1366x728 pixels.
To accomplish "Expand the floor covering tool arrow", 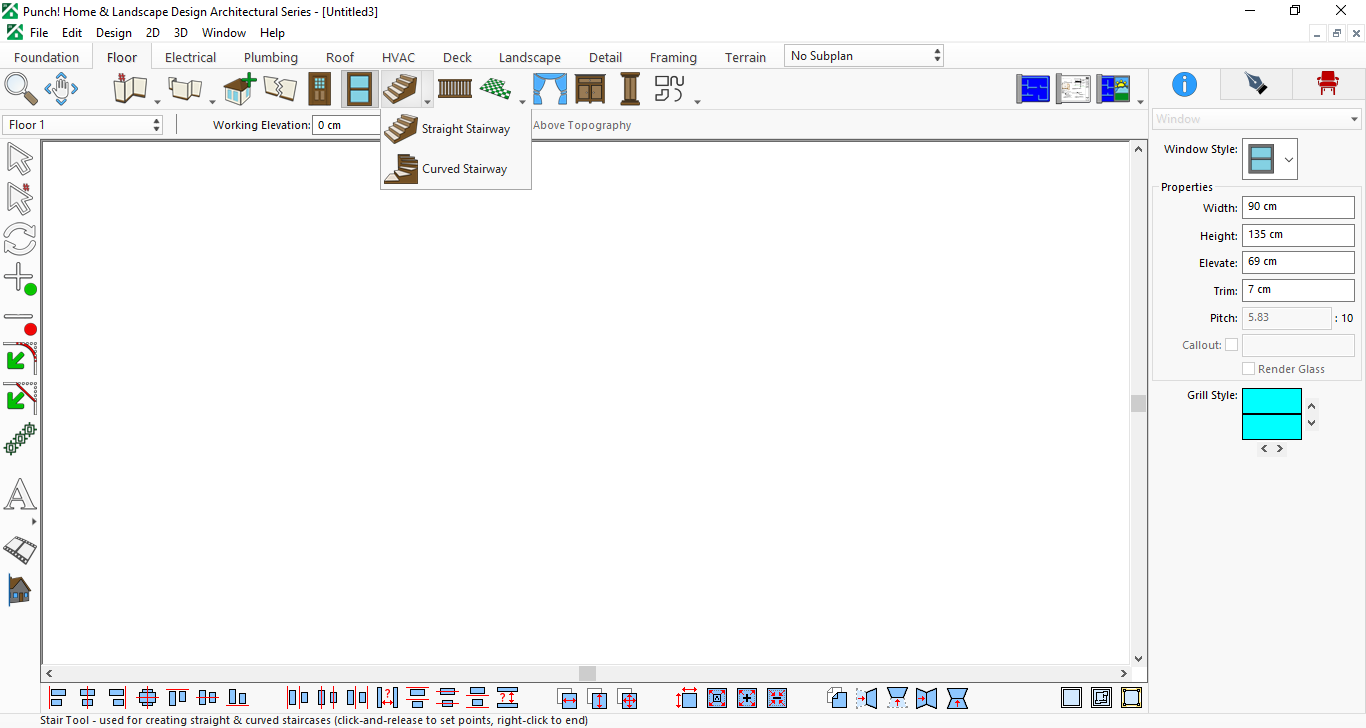I will (521, 101).
